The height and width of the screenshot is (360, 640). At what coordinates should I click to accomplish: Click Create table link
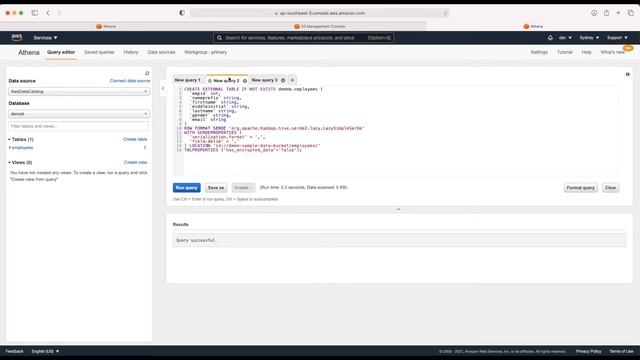[x=135, y=139]
